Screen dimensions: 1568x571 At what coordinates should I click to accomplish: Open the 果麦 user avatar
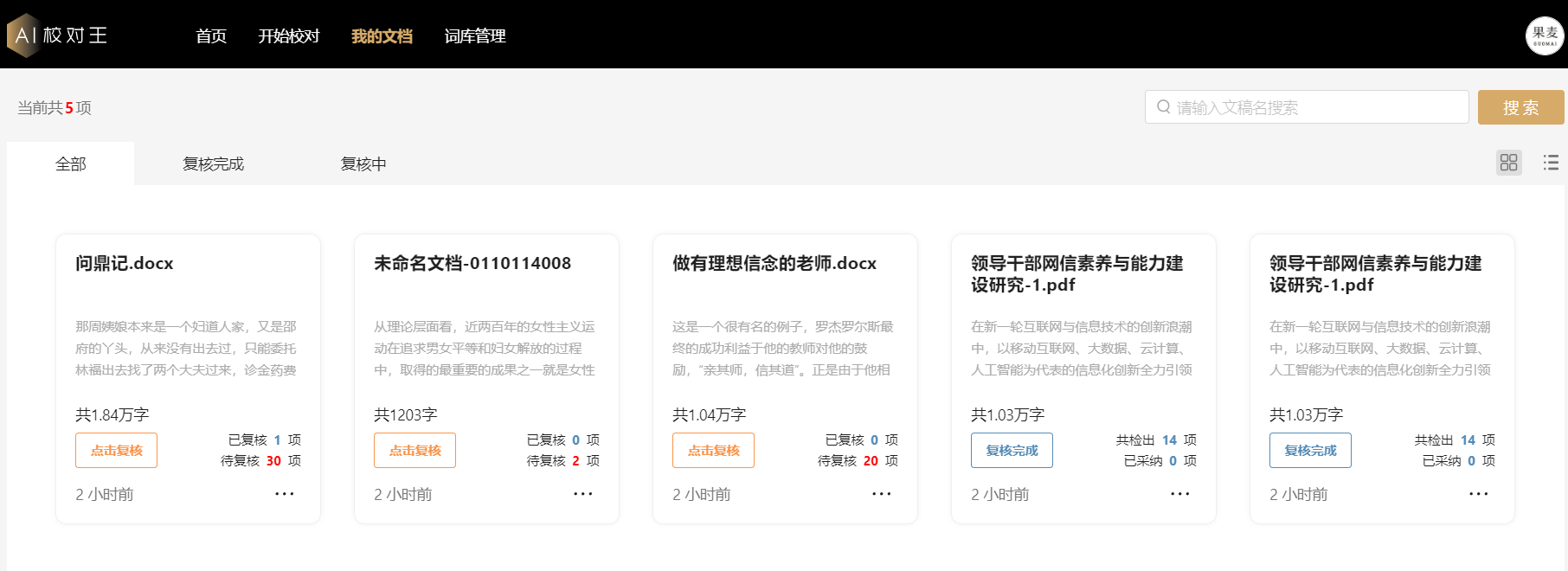click(x=1544, y=35)
